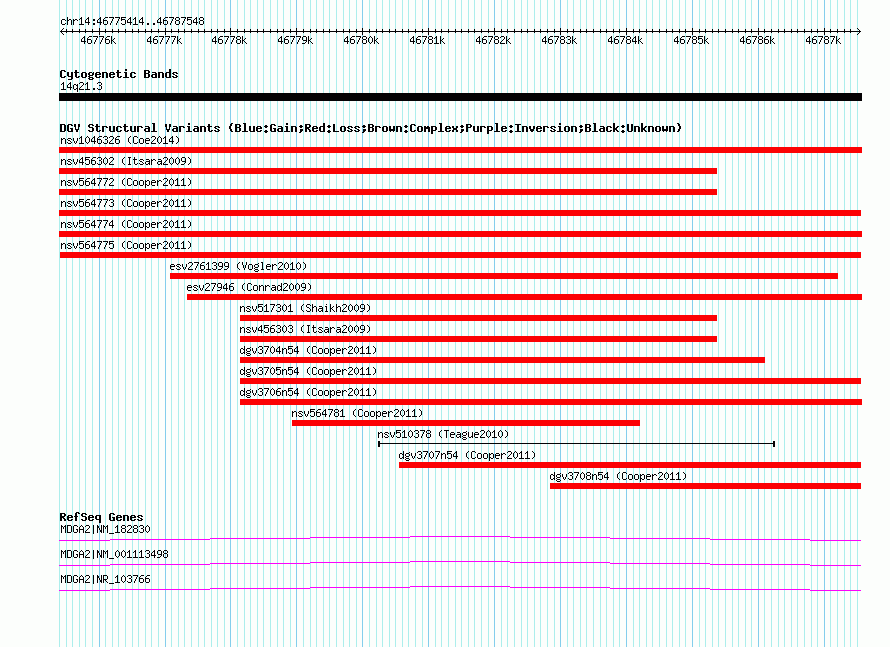Click the 46779k ruler mark
Screen dimensions: 890x647
click(x=295, y=40)
